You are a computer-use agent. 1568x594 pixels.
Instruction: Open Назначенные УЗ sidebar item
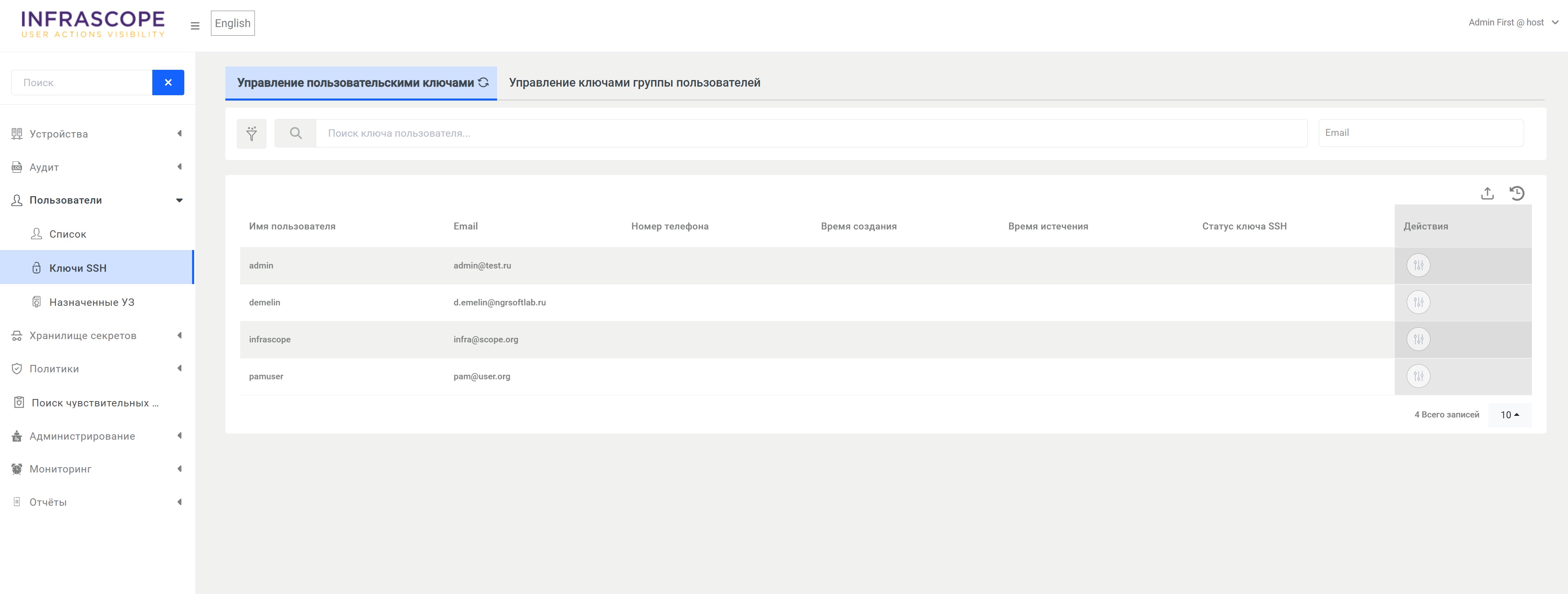click(x=91, y=303)
